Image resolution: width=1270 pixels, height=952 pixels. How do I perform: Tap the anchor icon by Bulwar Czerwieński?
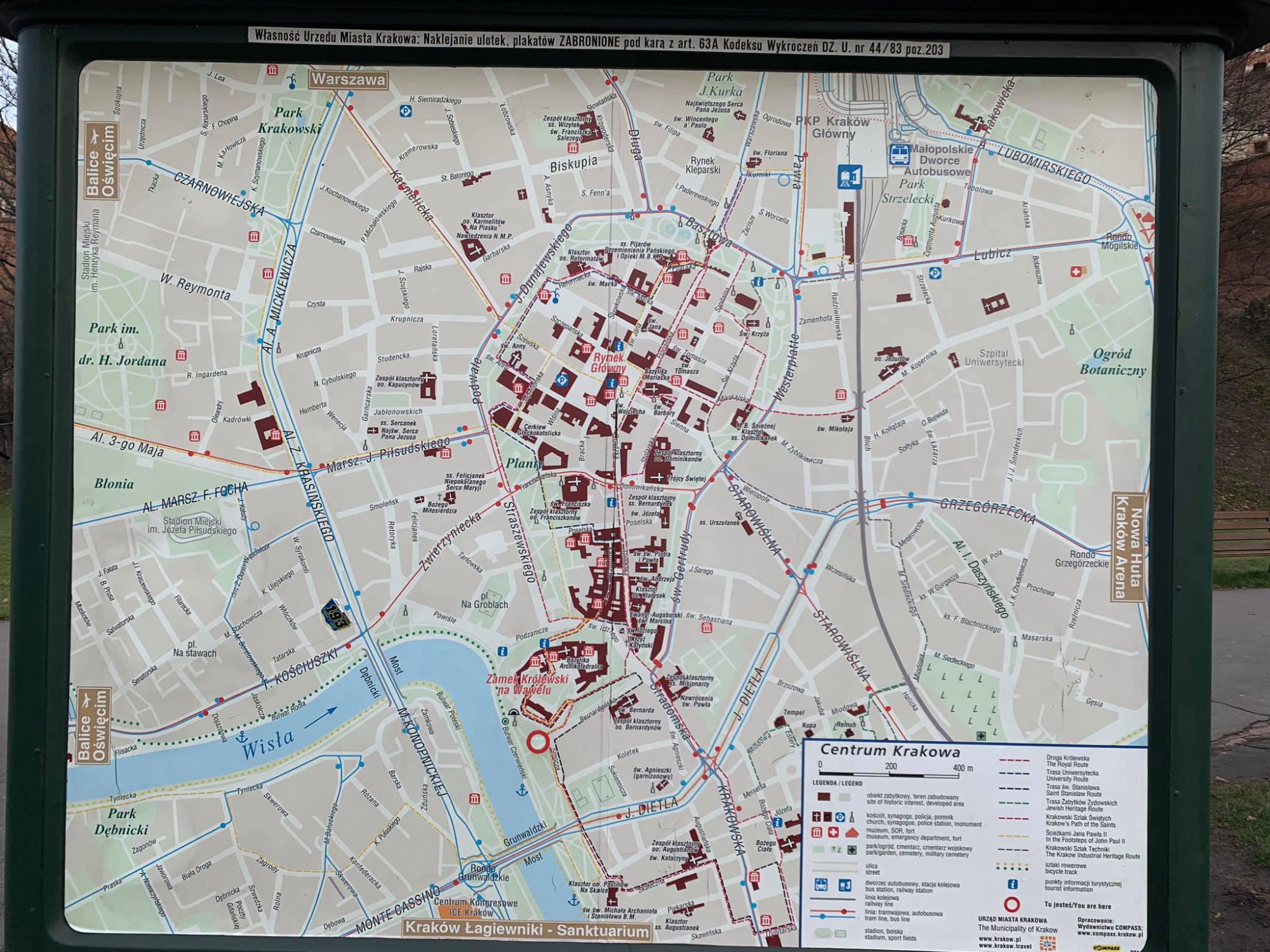click(x=522, y=790)
